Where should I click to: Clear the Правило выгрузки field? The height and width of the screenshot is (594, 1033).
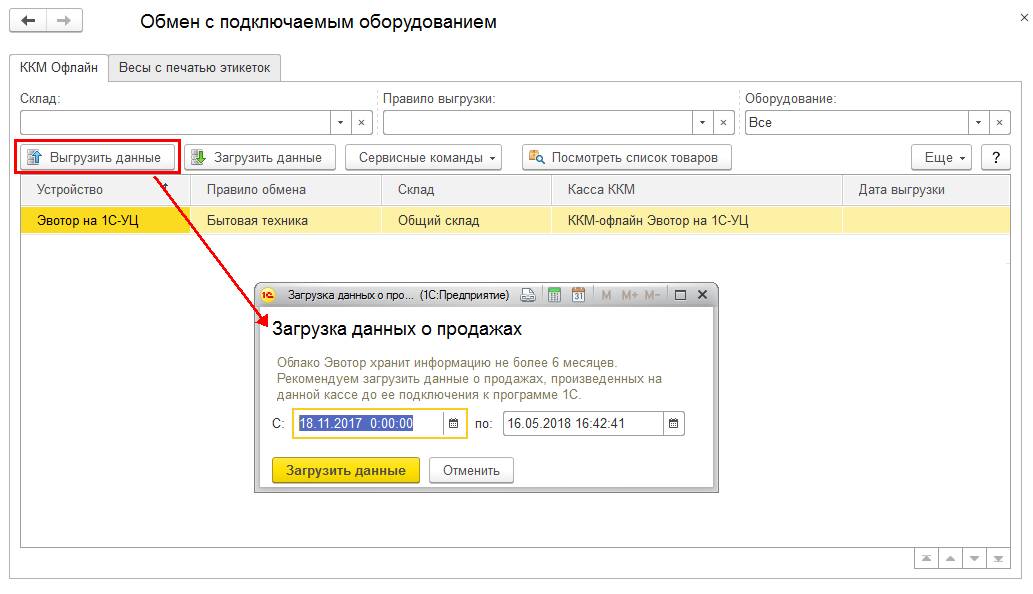pos(723,122)
